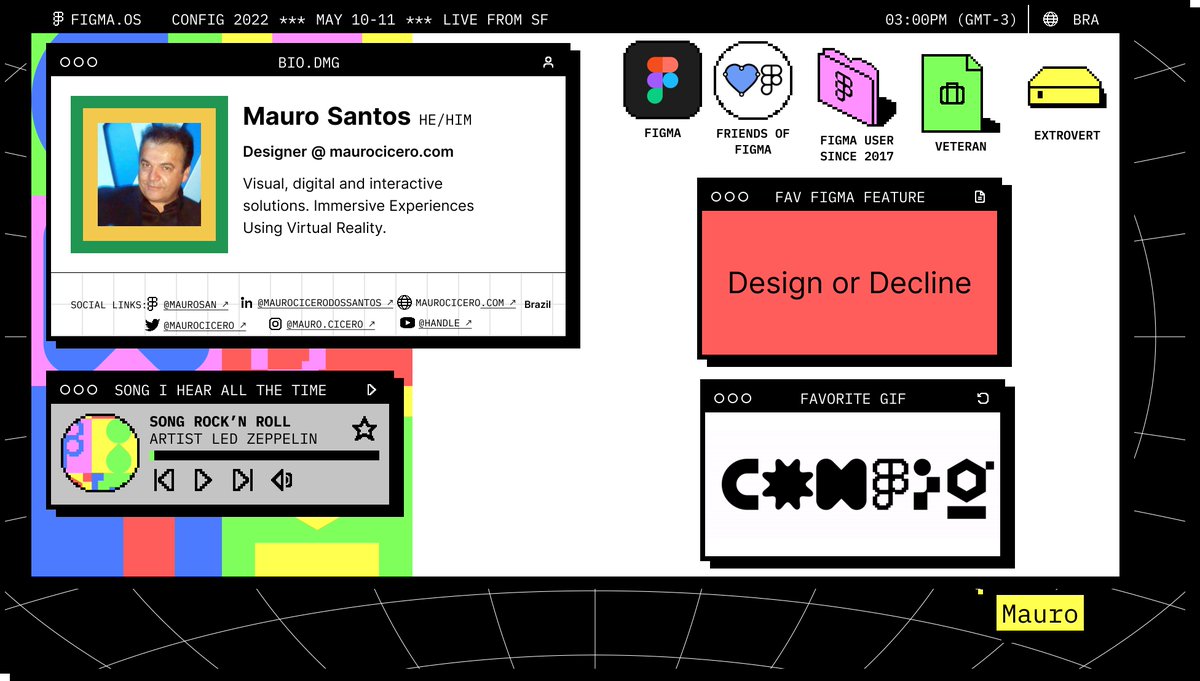
Task: Favorite the song with the star icon
Action: [364, 430]
